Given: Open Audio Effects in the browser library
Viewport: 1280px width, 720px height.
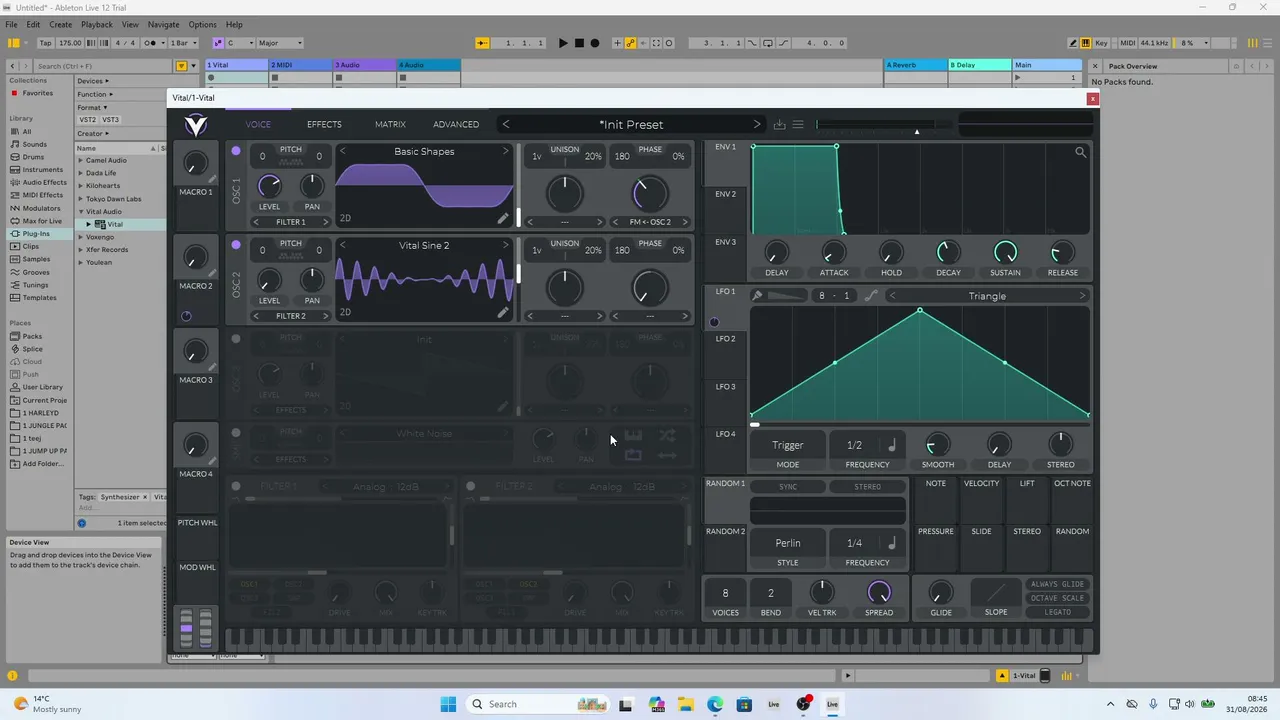Looking at the screenshot, I should pos(45,182).
